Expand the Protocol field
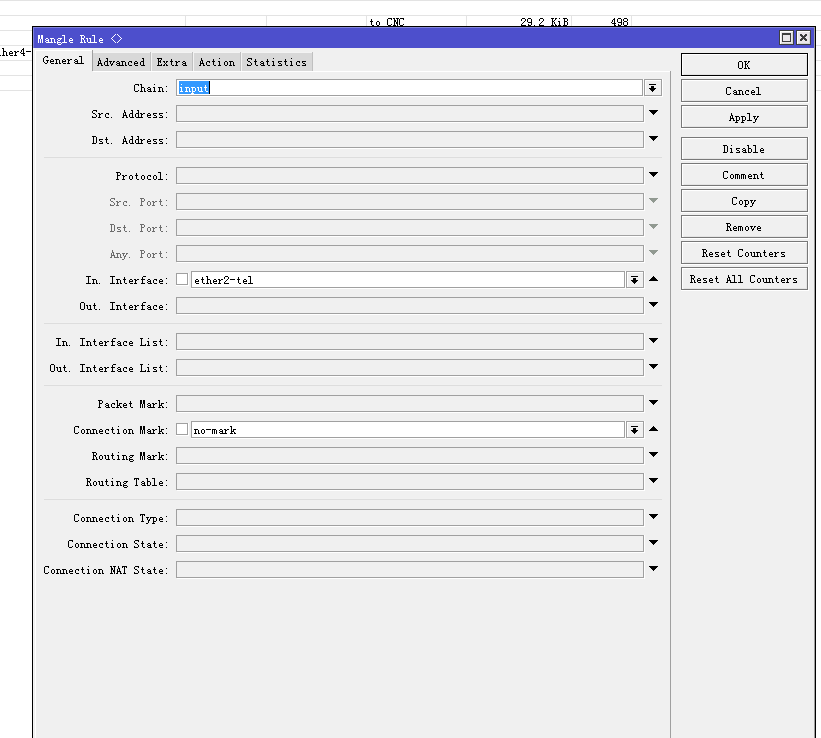The image size is (821, 738). click(653, 174)
